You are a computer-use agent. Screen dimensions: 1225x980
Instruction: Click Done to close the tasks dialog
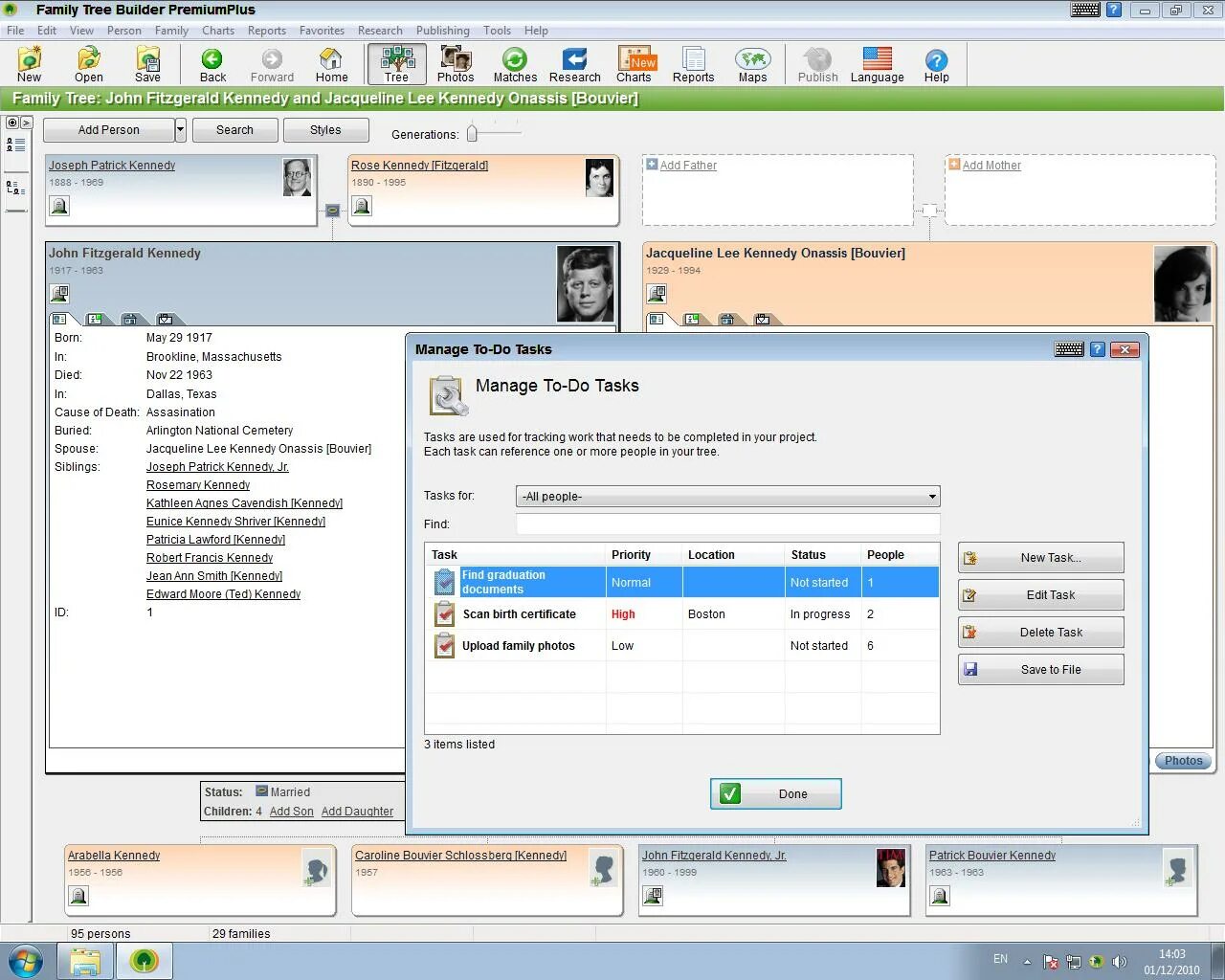click(x=775, y=793)
